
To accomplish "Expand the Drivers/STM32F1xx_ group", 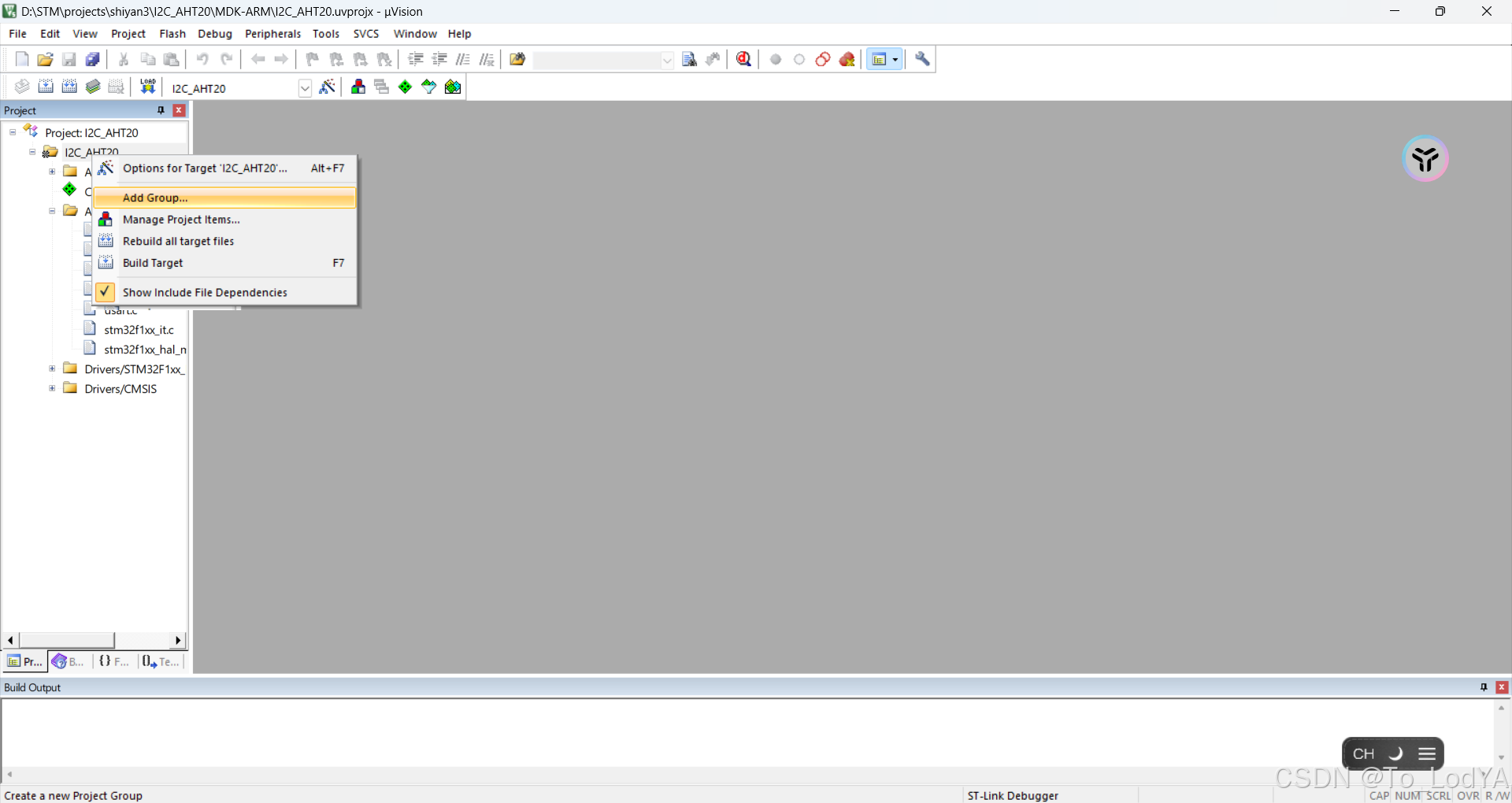I will pos(52,368).
